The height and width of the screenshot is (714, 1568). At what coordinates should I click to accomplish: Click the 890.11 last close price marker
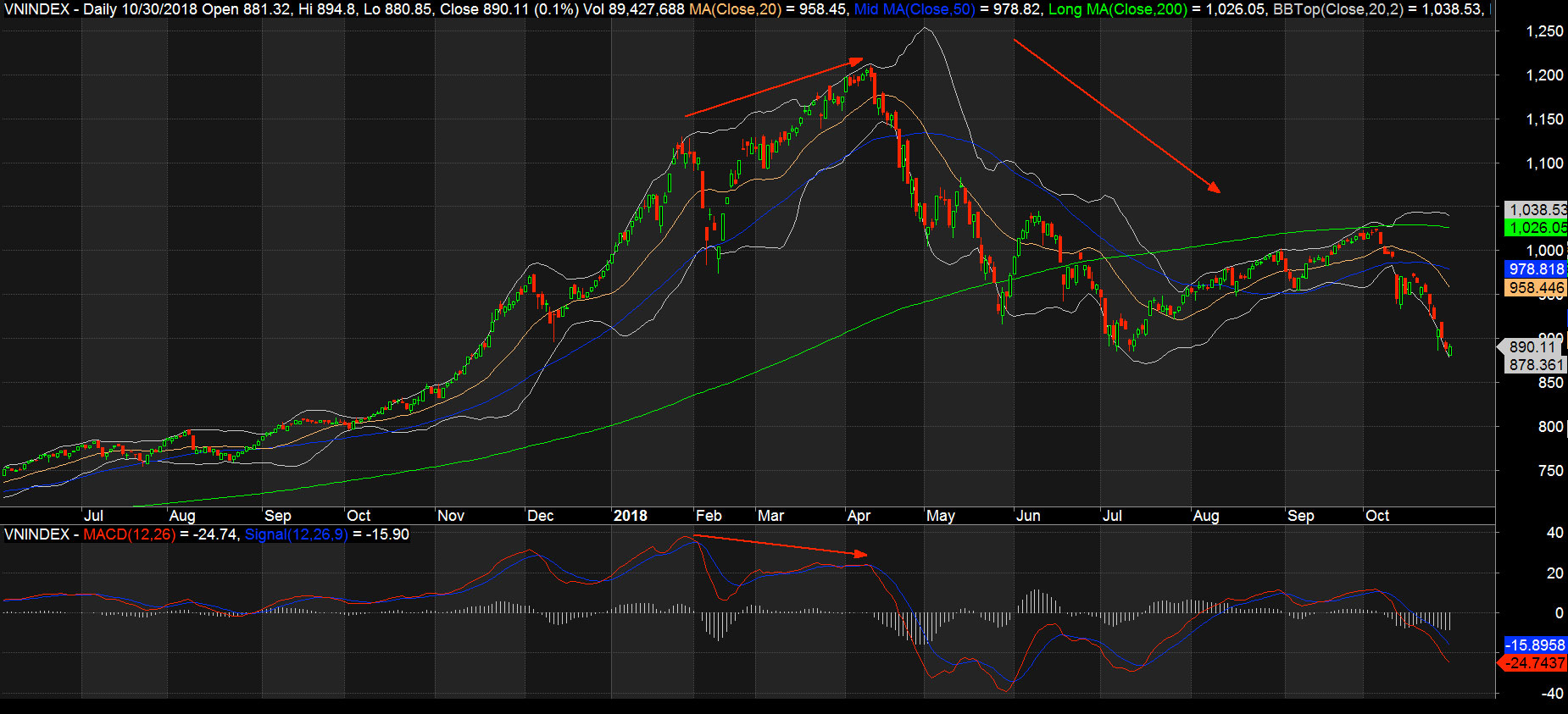[x=1532, y=347]
